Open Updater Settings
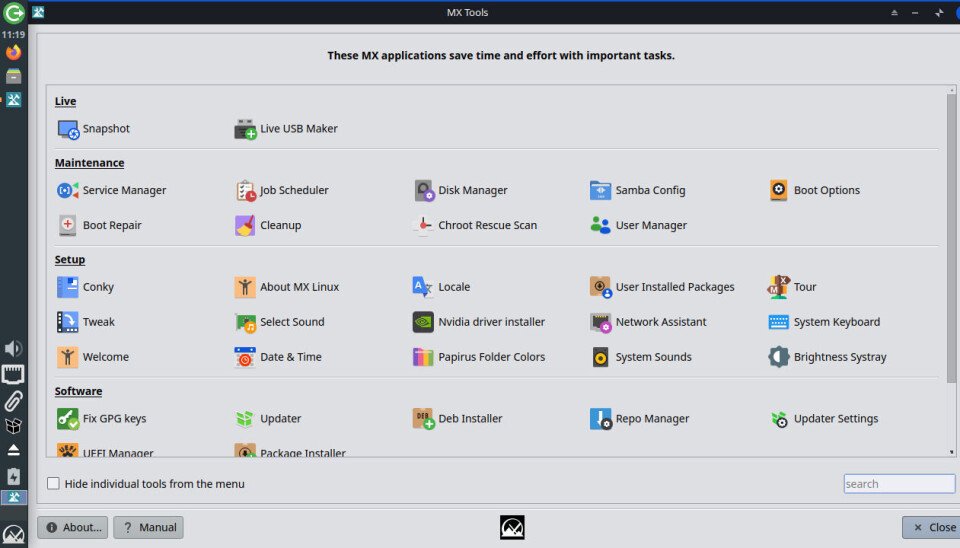This screenshot has height=548, width=960. point(824,419)
